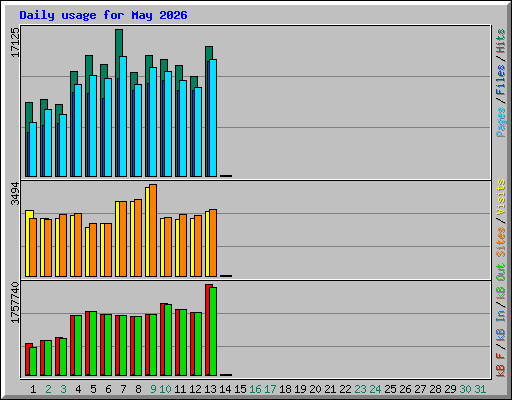This screenshot has height=400, width=512.
Task: Click day 27 on the x-axis
Action: 420,389
